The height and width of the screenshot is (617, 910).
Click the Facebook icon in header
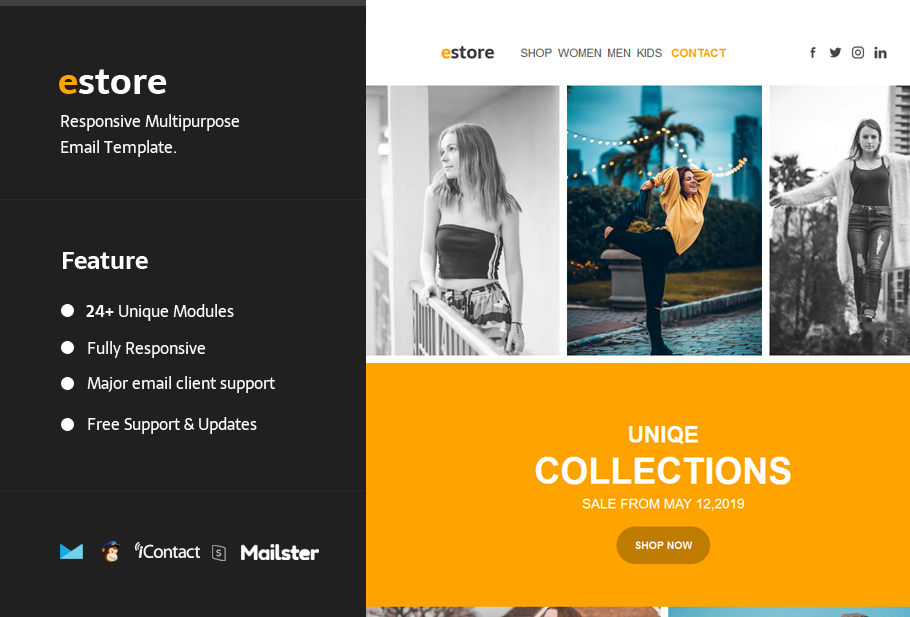point(813,53)
